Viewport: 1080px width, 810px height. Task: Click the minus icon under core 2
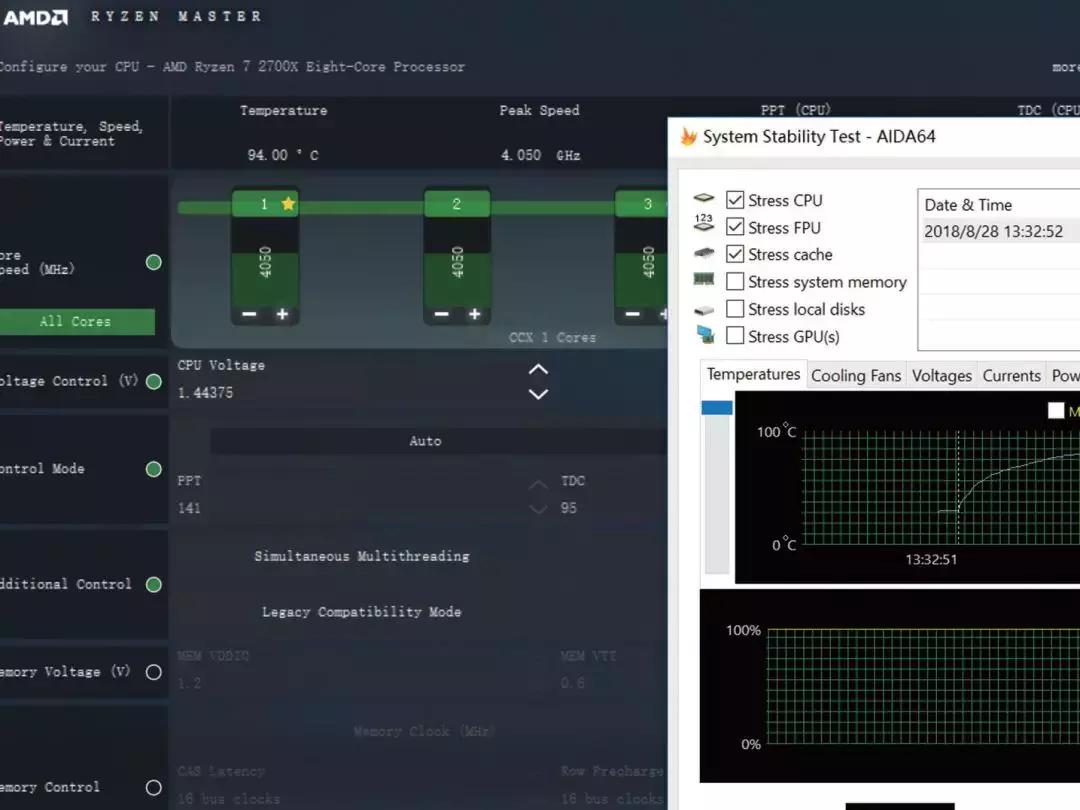tap(441, 314)
